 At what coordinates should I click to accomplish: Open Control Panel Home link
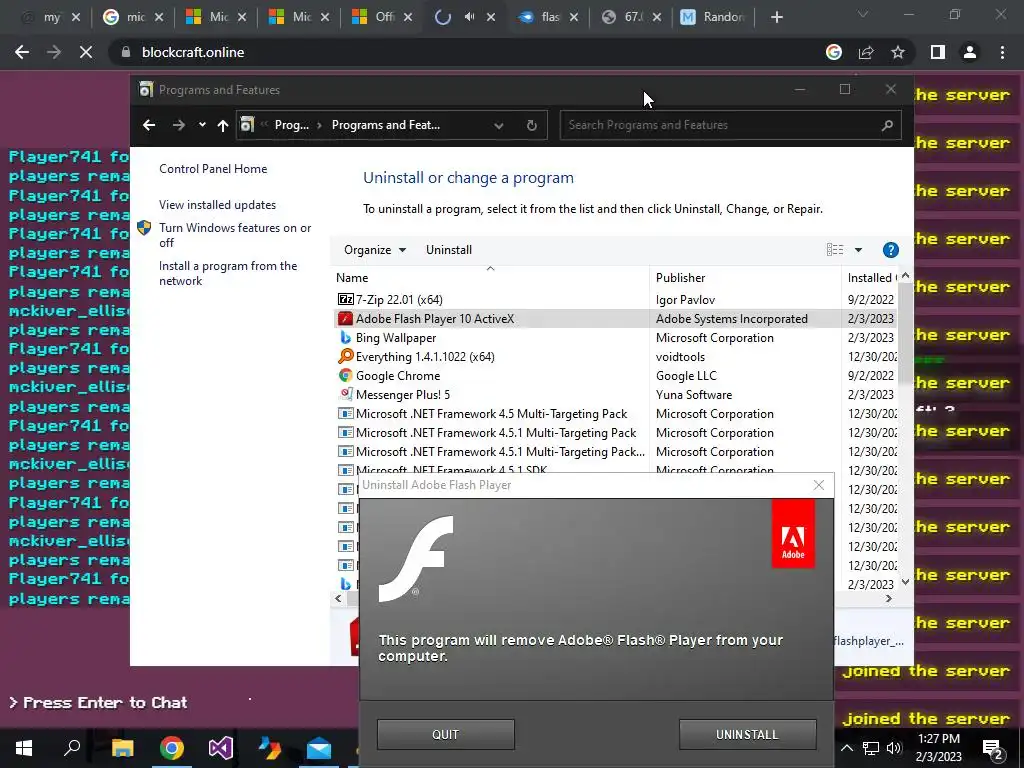(x=213, y=168)
